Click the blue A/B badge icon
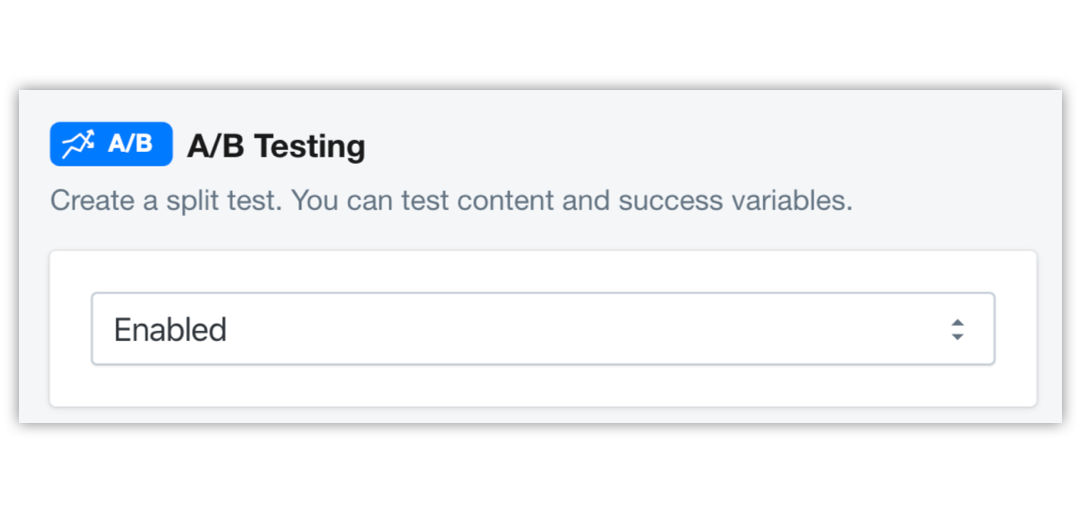This screenshot has width=1080, height=512. pyautogui.click(x=111, y=144)
